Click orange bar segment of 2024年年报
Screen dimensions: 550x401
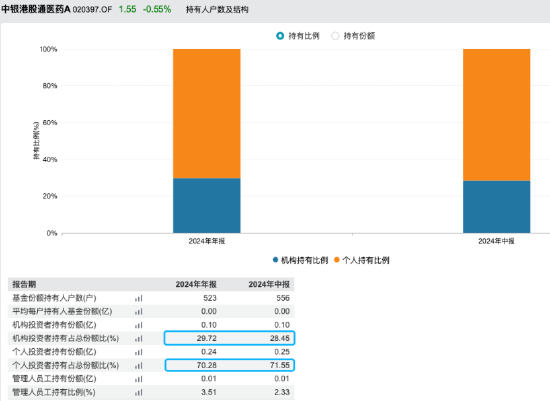(207, 114)
